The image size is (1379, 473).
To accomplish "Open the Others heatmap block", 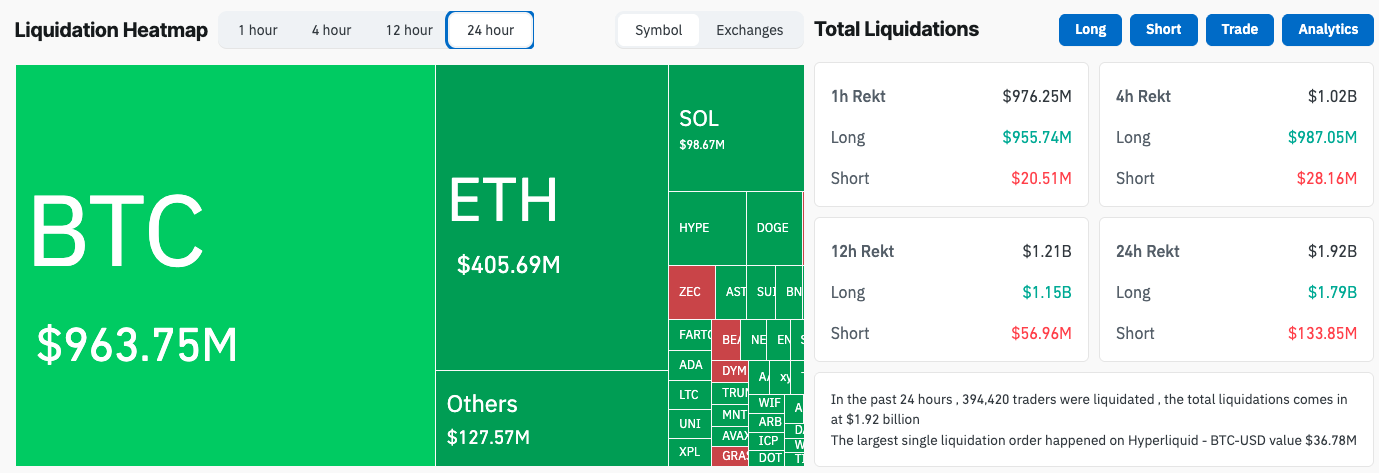I will tap(551, 418).
